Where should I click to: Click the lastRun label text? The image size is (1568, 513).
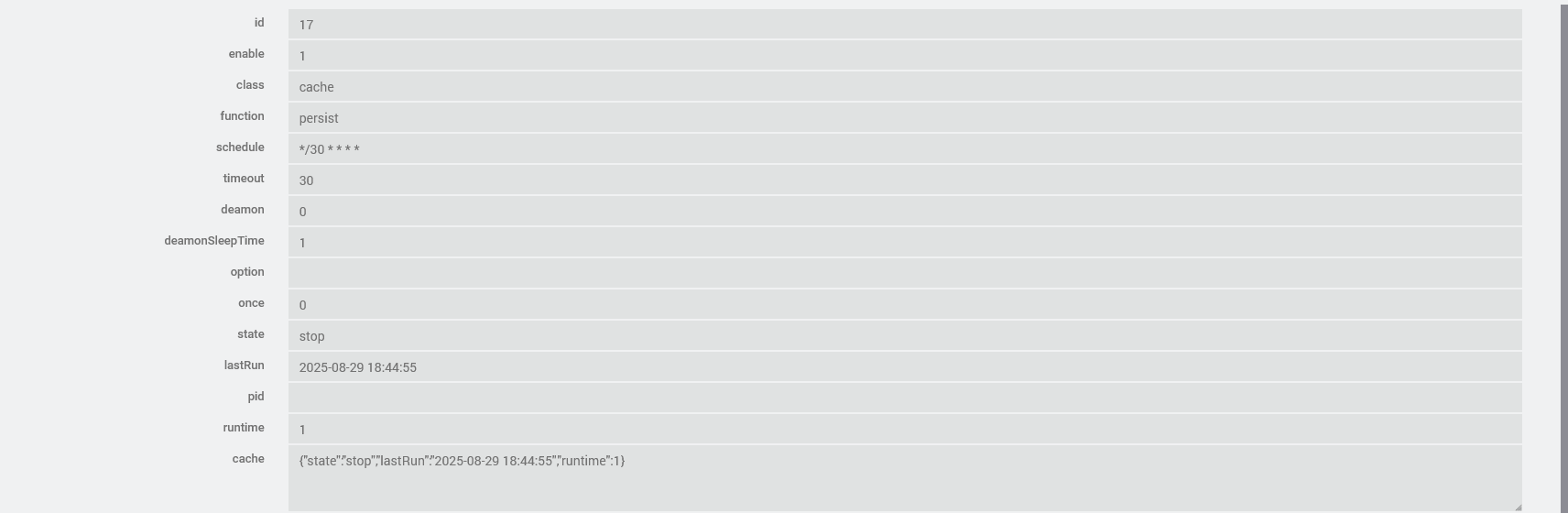(244, 366)
